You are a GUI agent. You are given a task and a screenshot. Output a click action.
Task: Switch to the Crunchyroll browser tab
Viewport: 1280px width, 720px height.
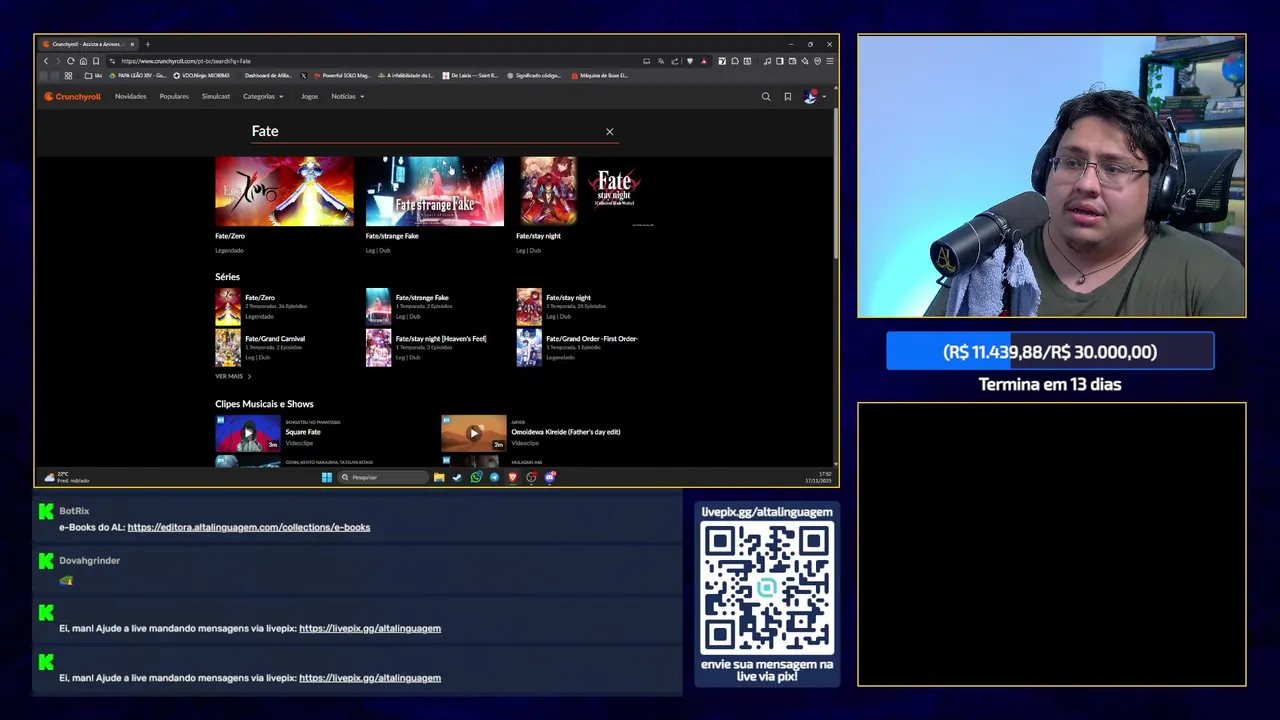point(87,44)
